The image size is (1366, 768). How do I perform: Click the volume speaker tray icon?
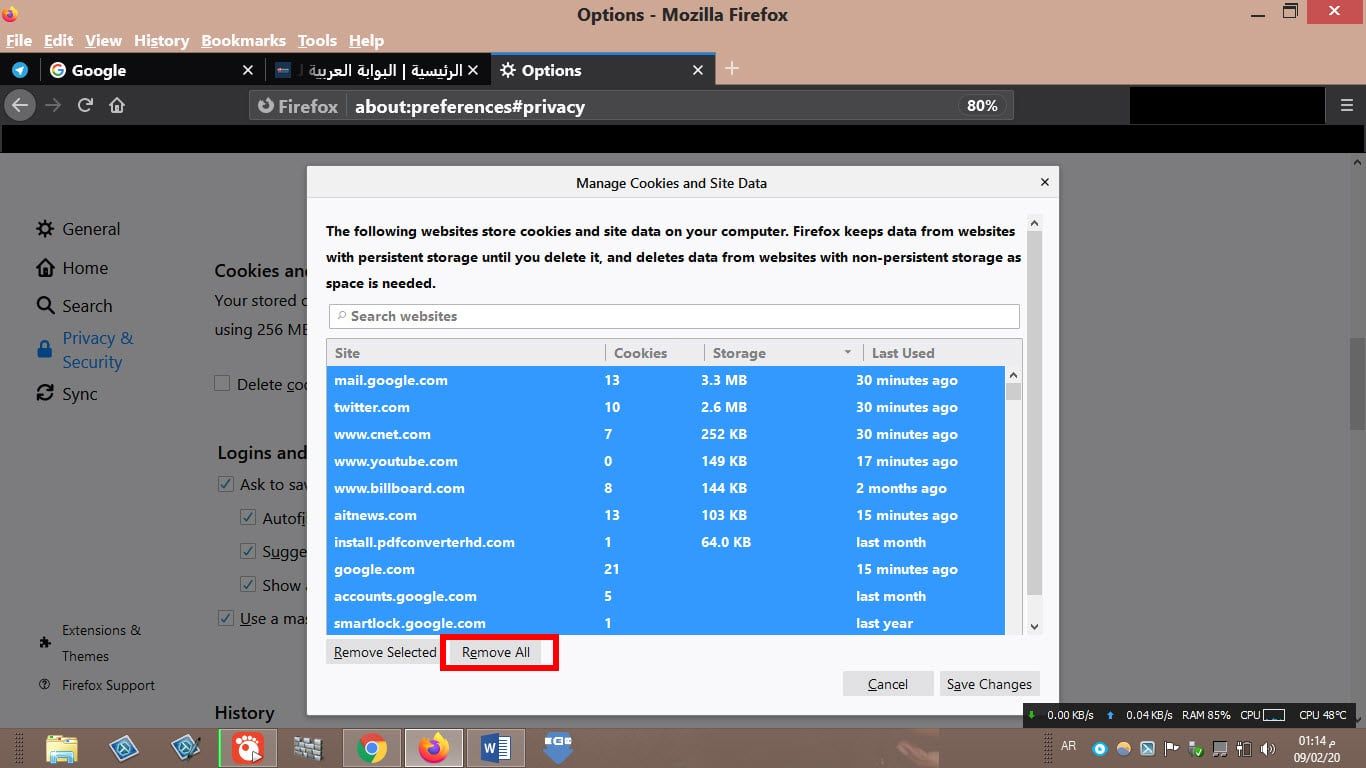1269,748
